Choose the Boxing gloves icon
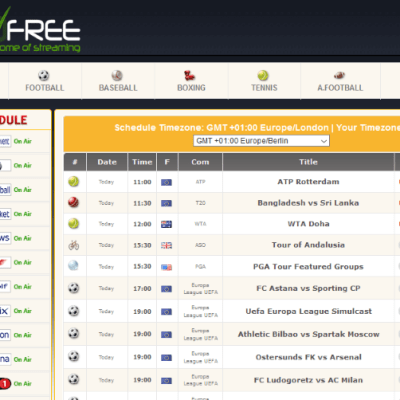Screen dimensions: 400x400 pos(189,76)
